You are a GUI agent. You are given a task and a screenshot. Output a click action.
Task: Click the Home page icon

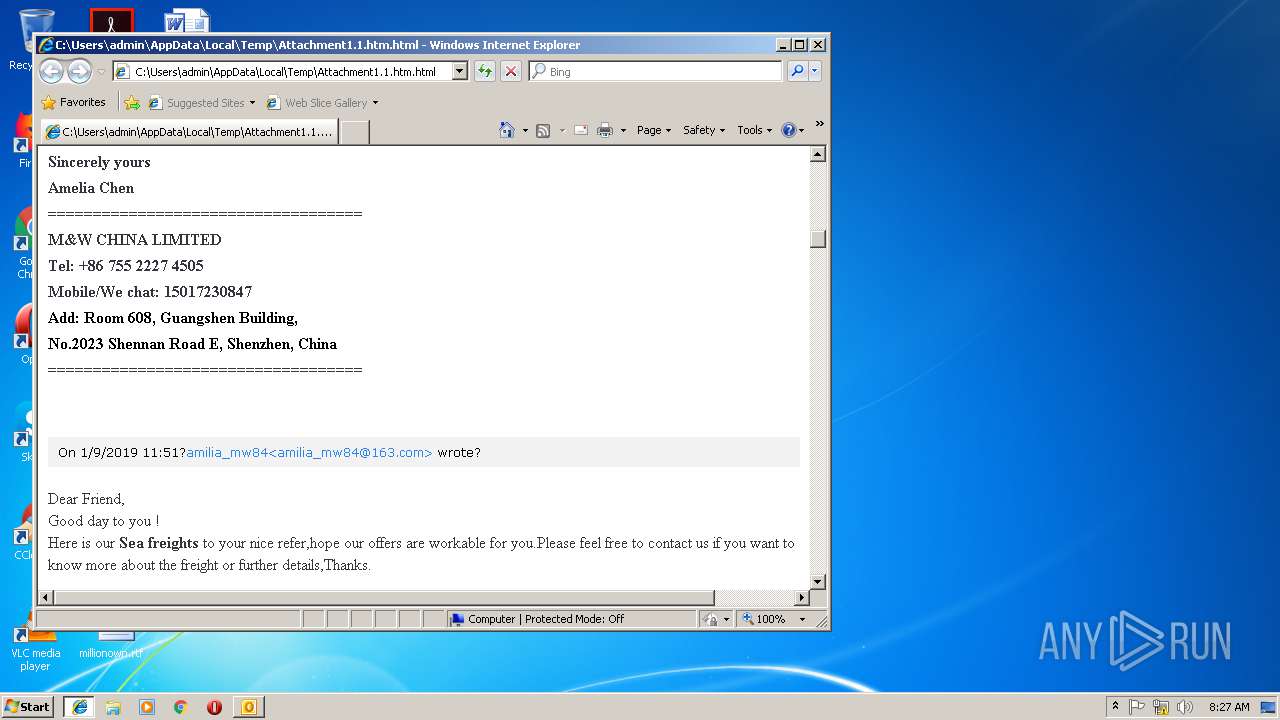507,130
